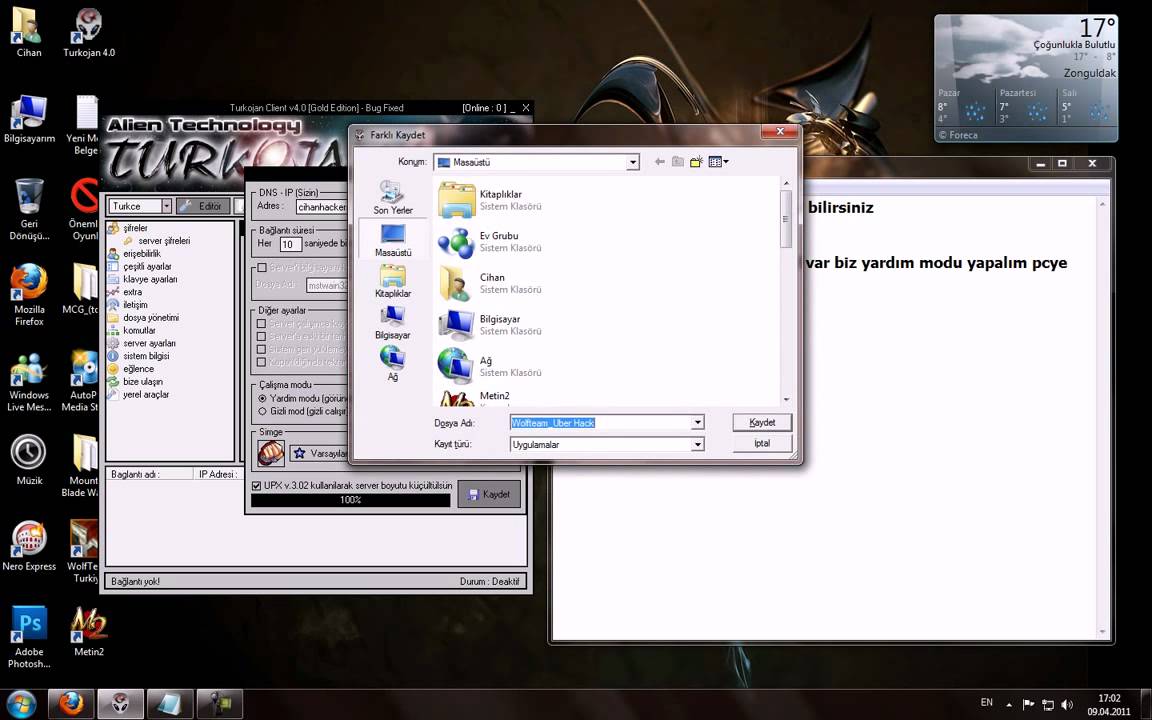Click the DNS Adres input field
This screenshot has width=1152, height=720.
coord(322,207)
